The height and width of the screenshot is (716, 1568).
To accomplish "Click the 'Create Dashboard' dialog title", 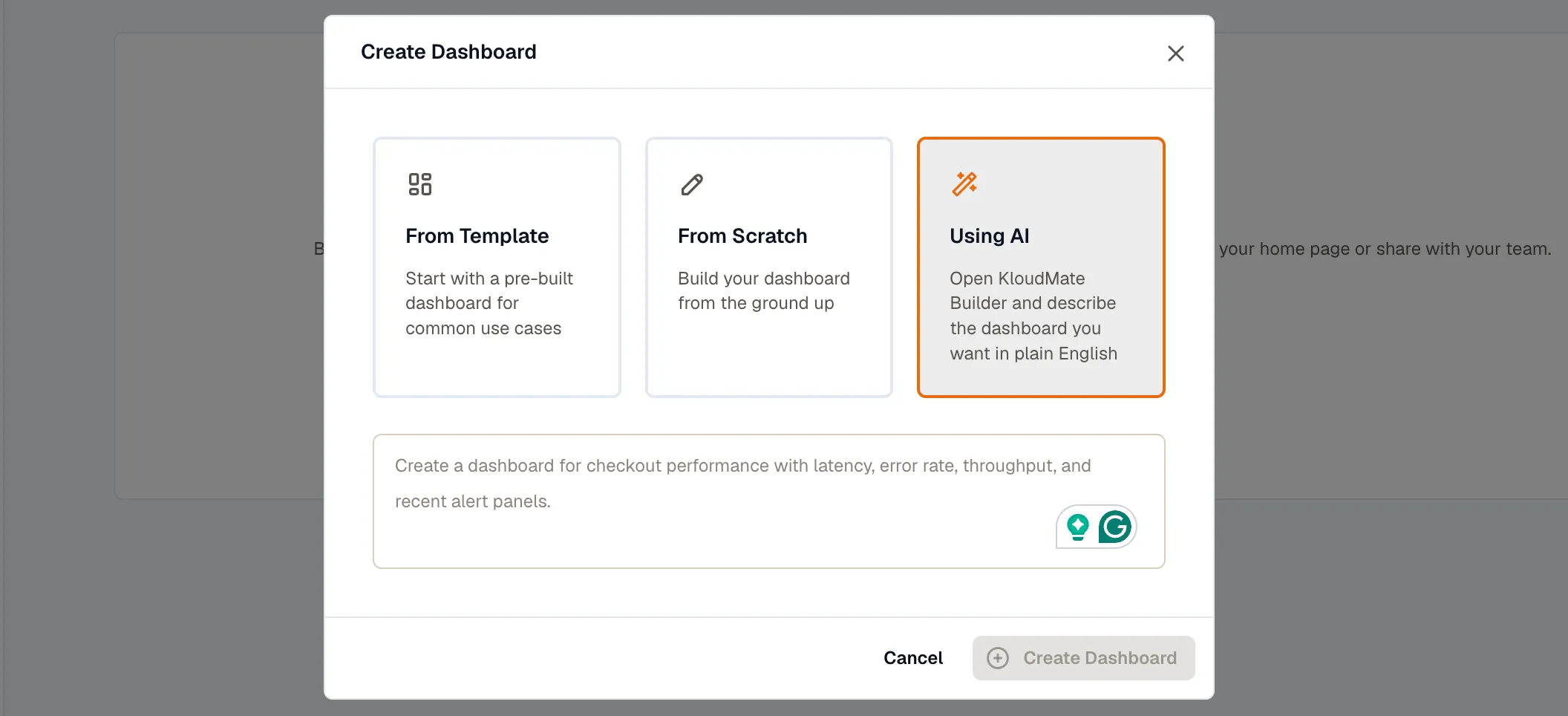I will (448, 52).
